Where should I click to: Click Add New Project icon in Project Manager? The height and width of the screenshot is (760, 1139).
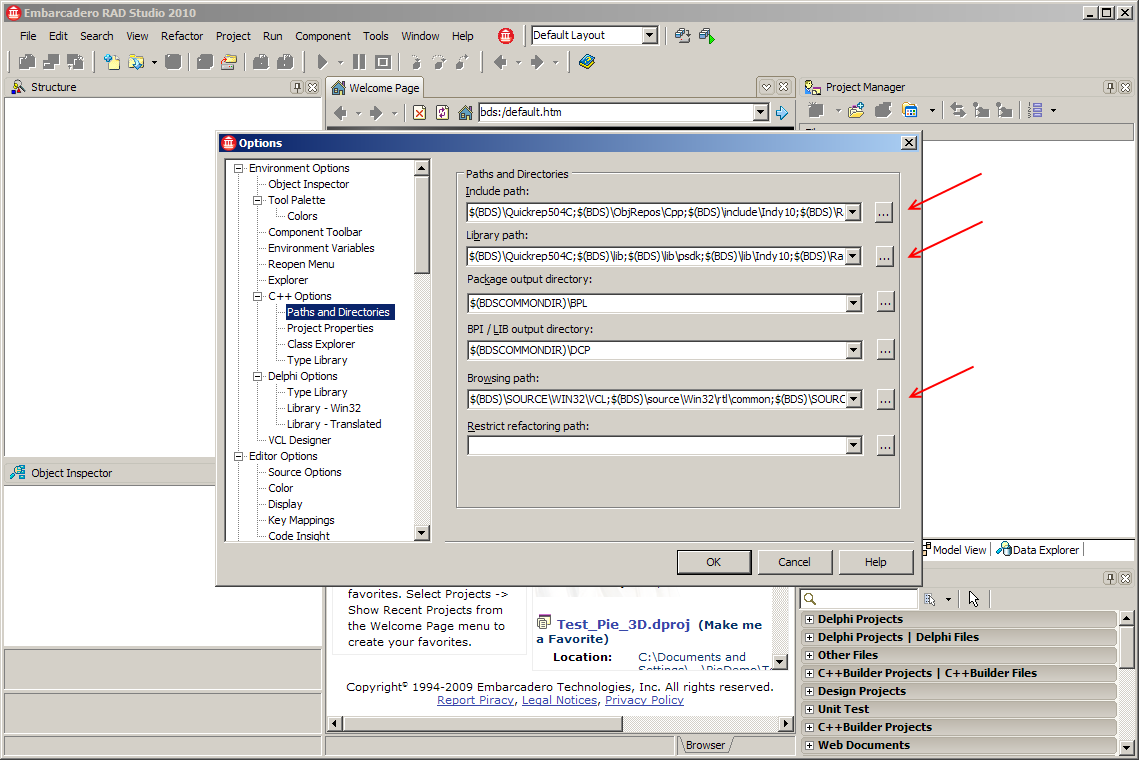click(856, 110)
